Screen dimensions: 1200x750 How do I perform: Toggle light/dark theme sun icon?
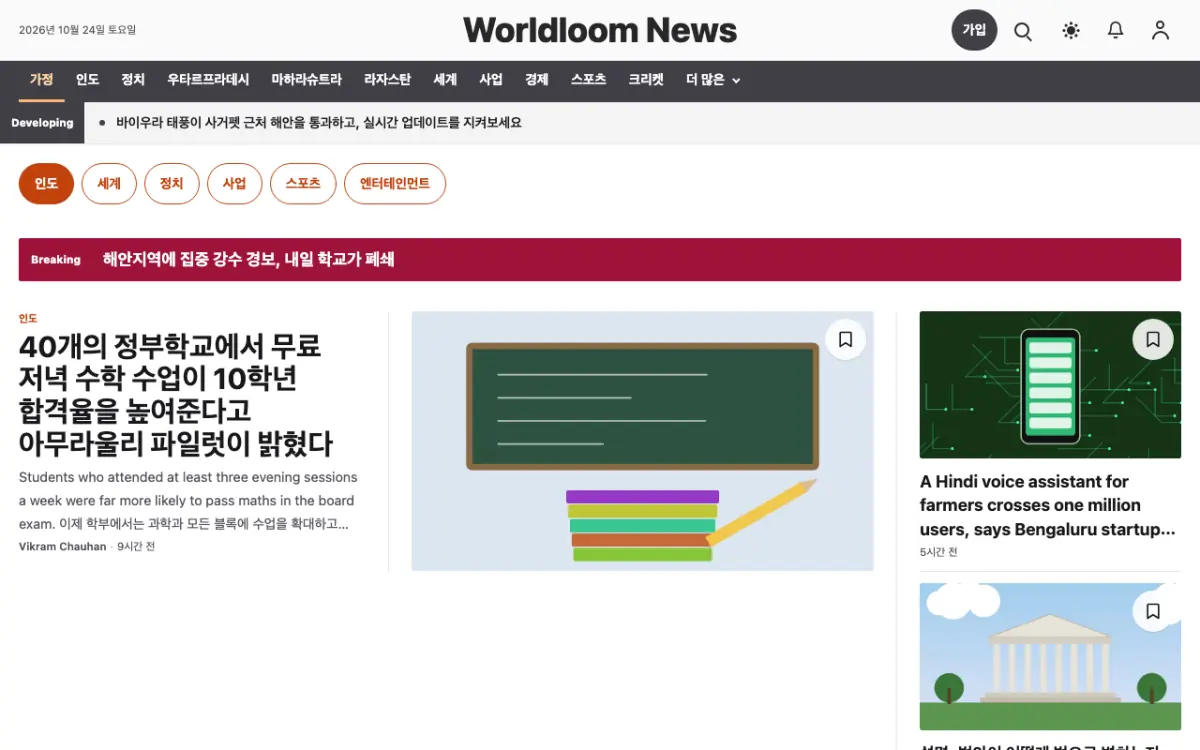pos(1071,31)
